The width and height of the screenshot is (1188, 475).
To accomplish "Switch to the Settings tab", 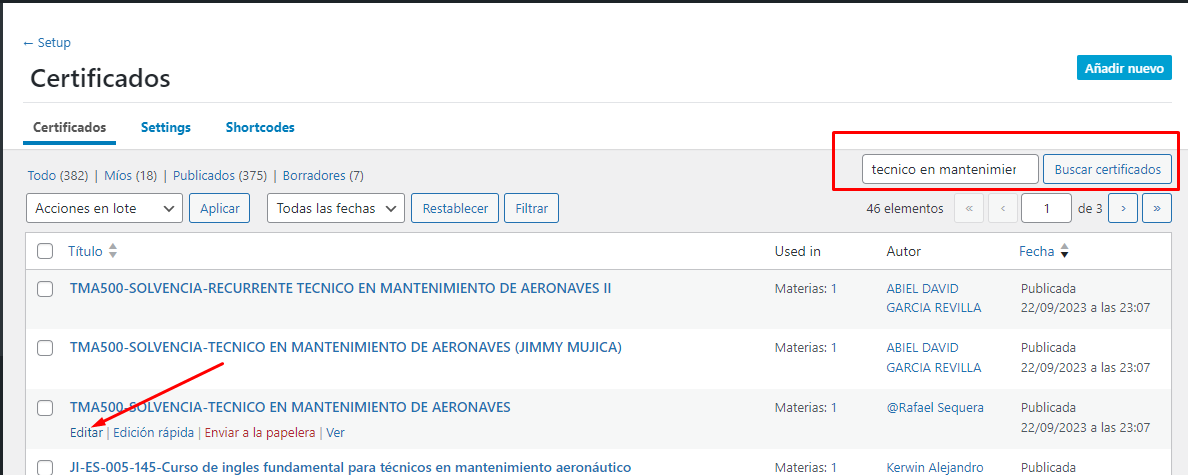I will [x=166, y=127].
